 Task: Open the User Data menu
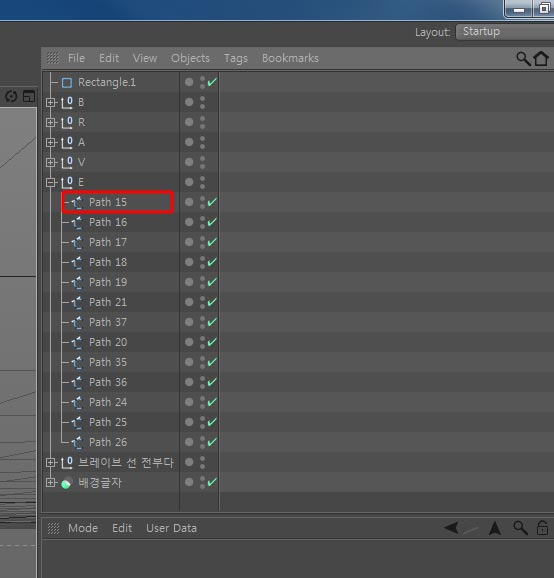(171, 528)
